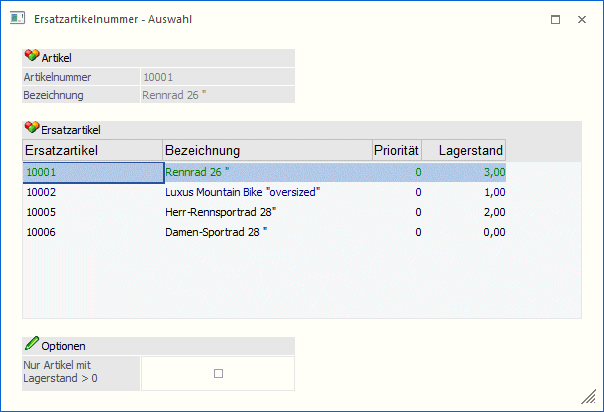Image resolution: width=604 pixels, height=412 pixels.
Task: Select row with article 10001
Action: click(x=92, y=172)
